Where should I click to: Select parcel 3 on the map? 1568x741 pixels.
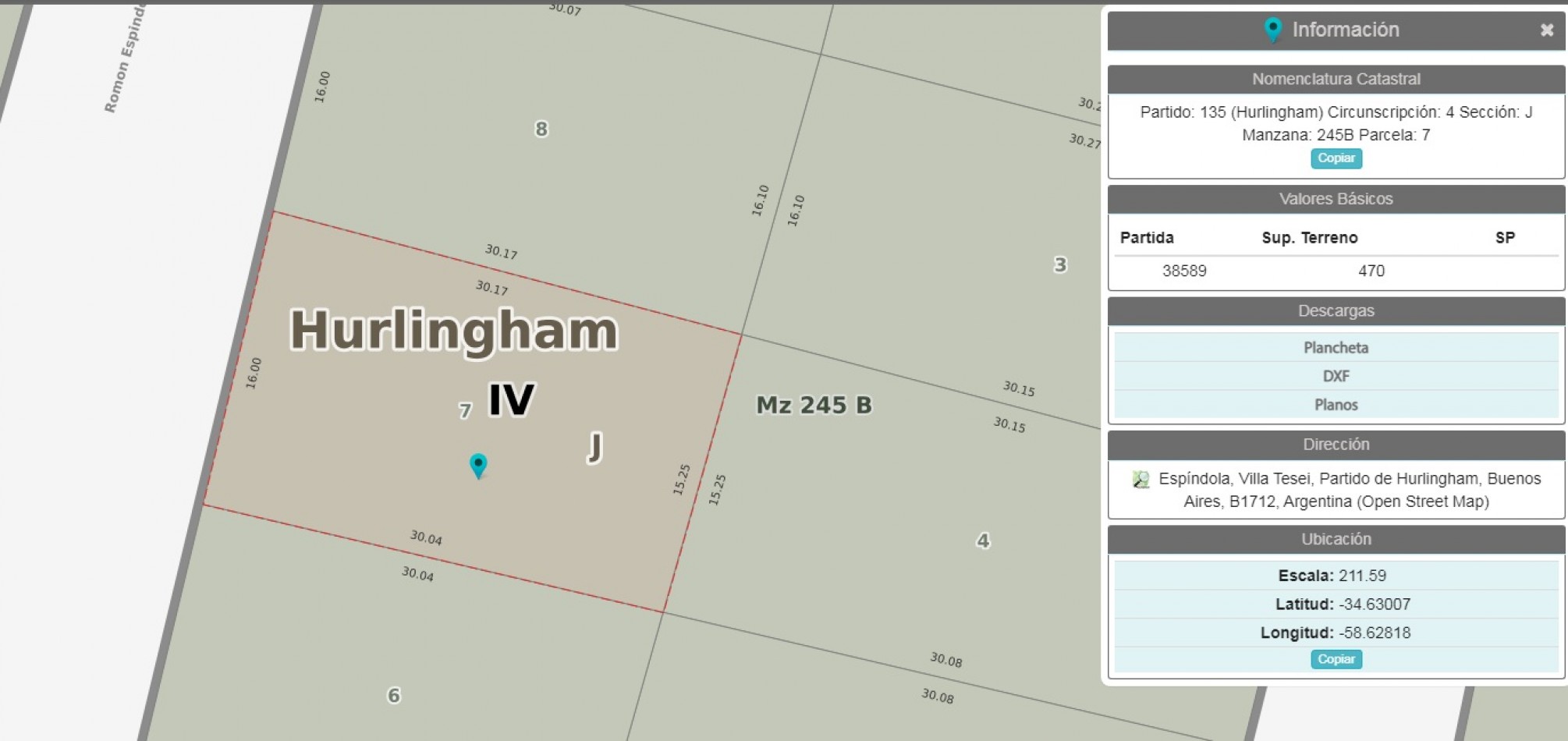[1059, 265]
